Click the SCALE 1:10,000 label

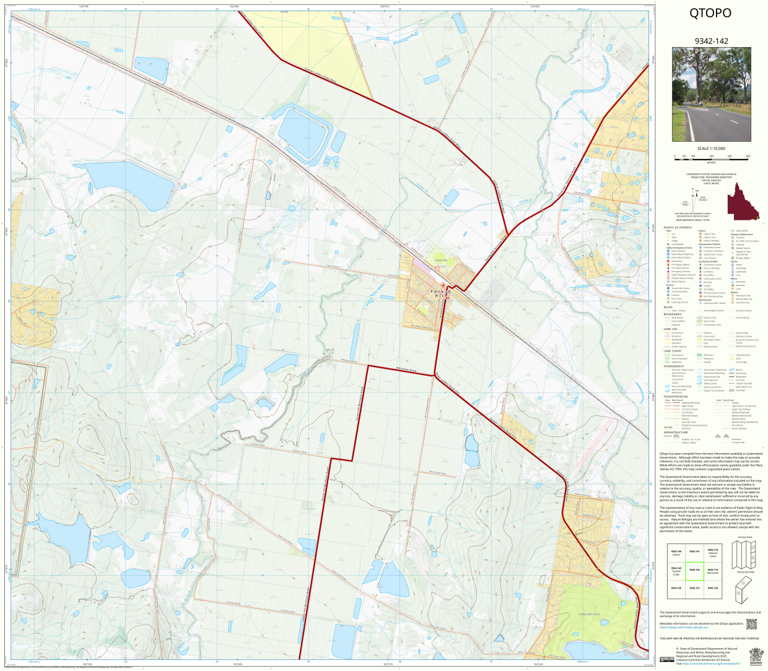tap(711, 148)
